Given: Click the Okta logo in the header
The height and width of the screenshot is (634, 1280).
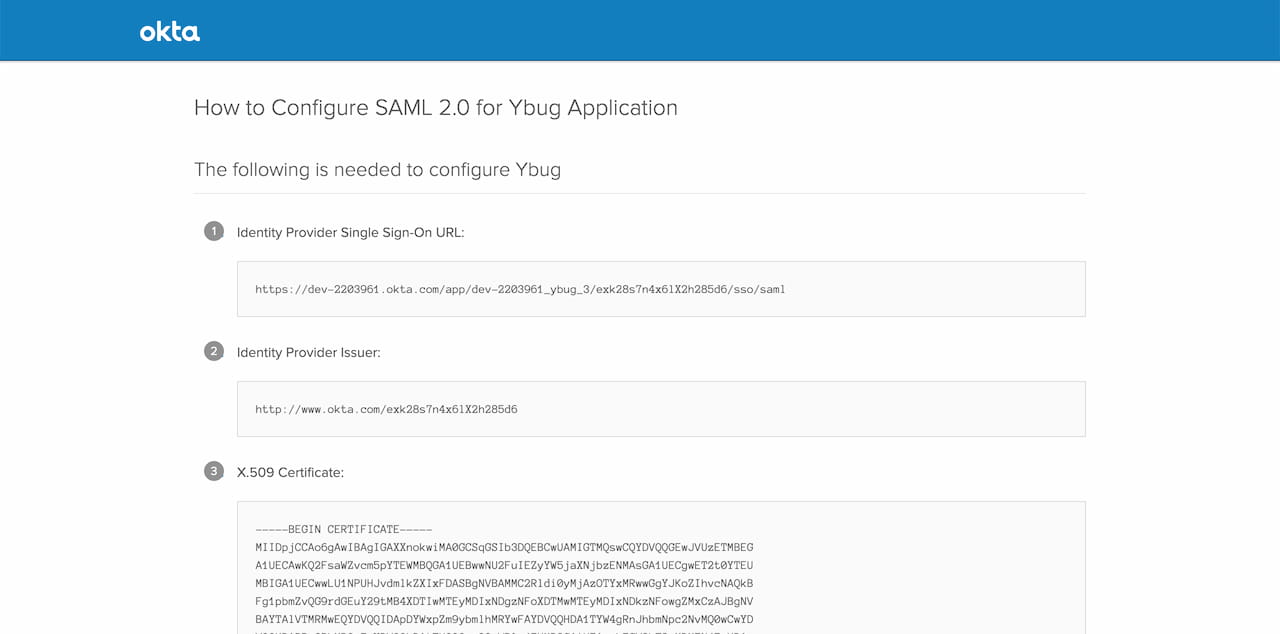Looking at the screenshot, I should point(169,32).
